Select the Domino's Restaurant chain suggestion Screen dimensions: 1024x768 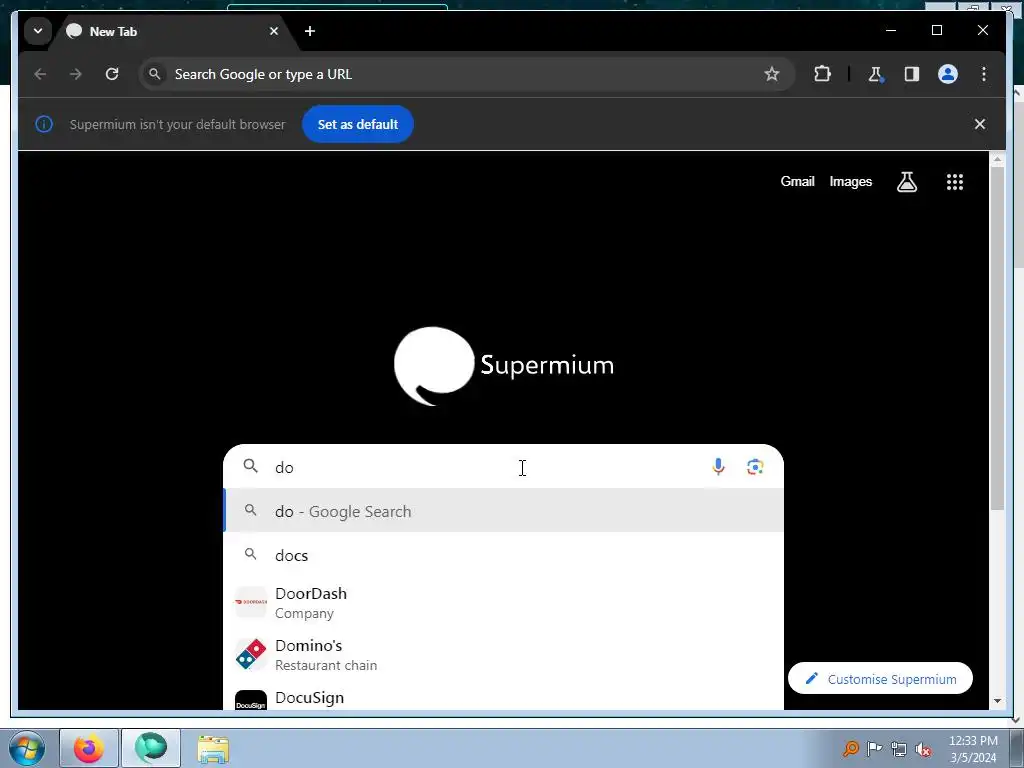click(x=503, y=654)
